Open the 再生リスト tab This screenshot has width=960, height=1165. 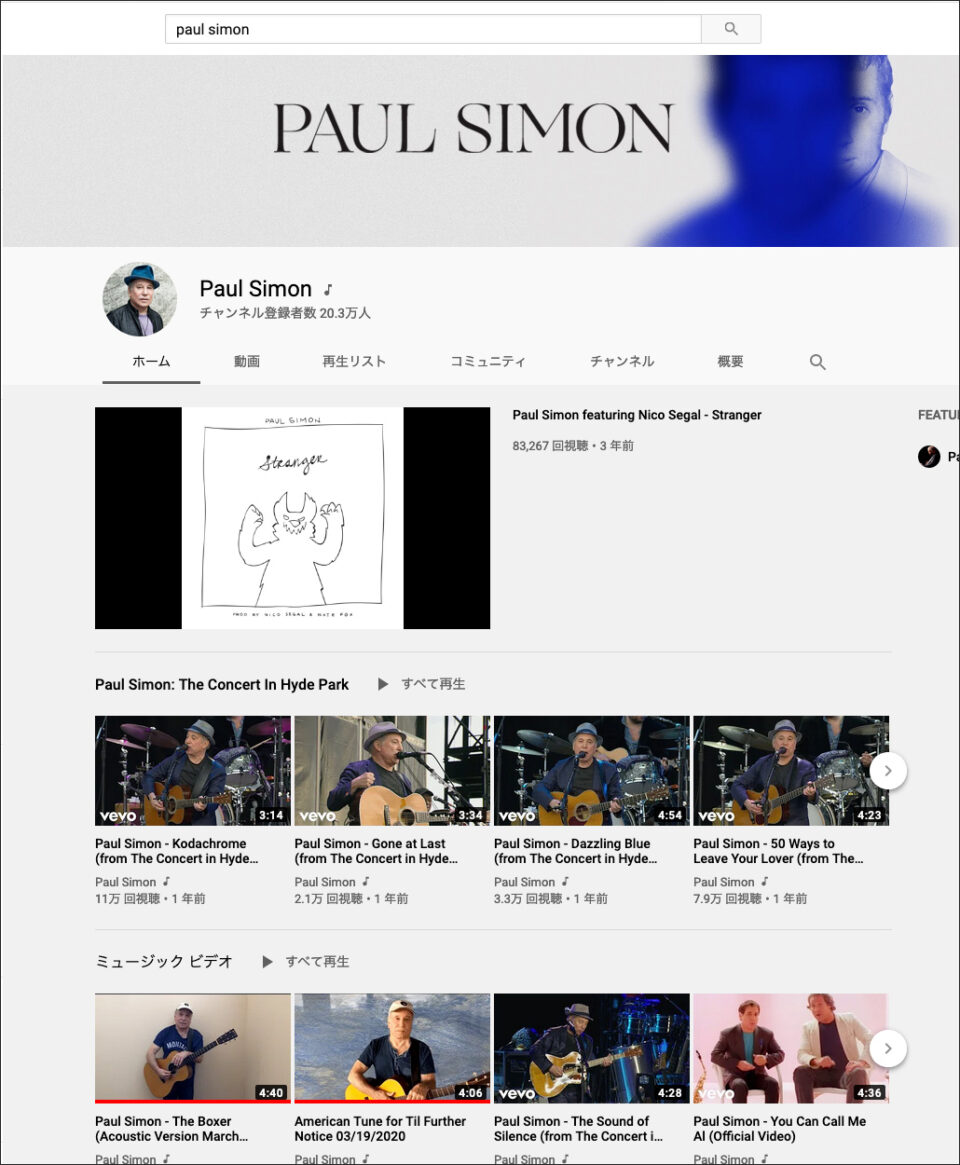point(354,362)
